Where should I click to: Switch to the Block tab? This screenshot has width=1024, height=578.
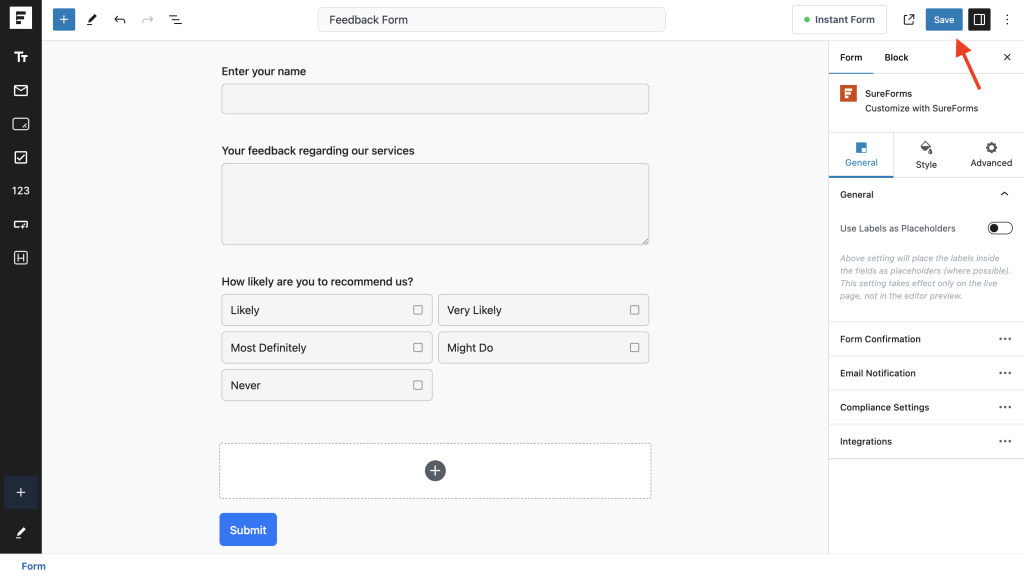895,57
